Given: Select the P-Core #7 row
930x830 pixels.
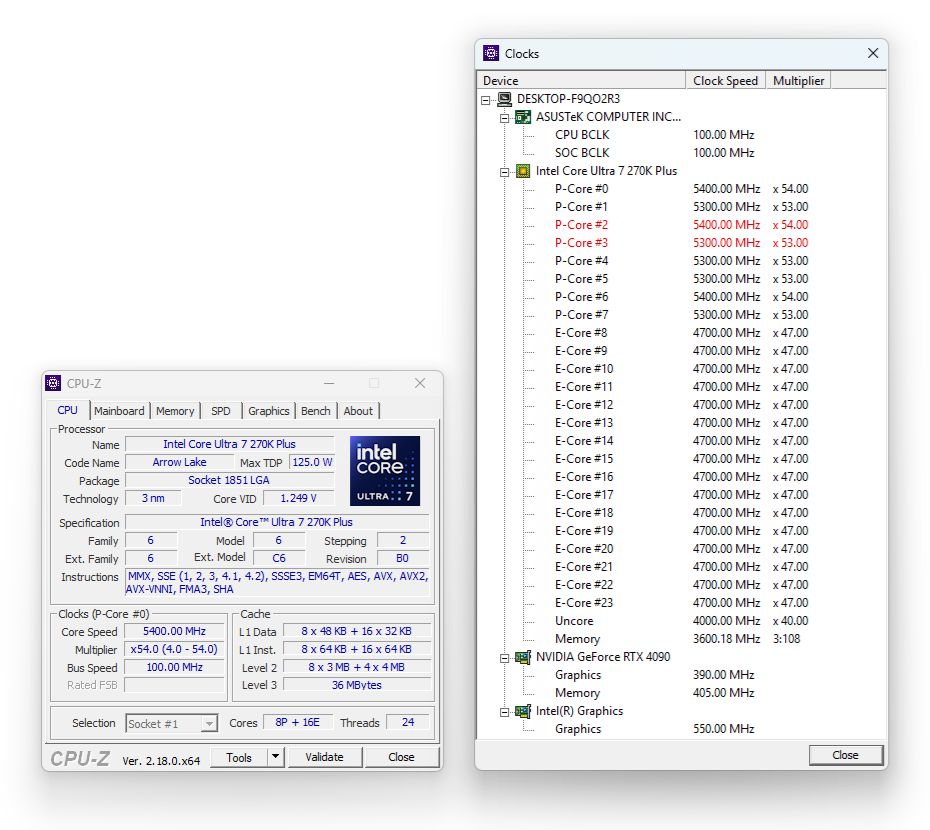Looking at the screenshot, I should tap(681, 314).
